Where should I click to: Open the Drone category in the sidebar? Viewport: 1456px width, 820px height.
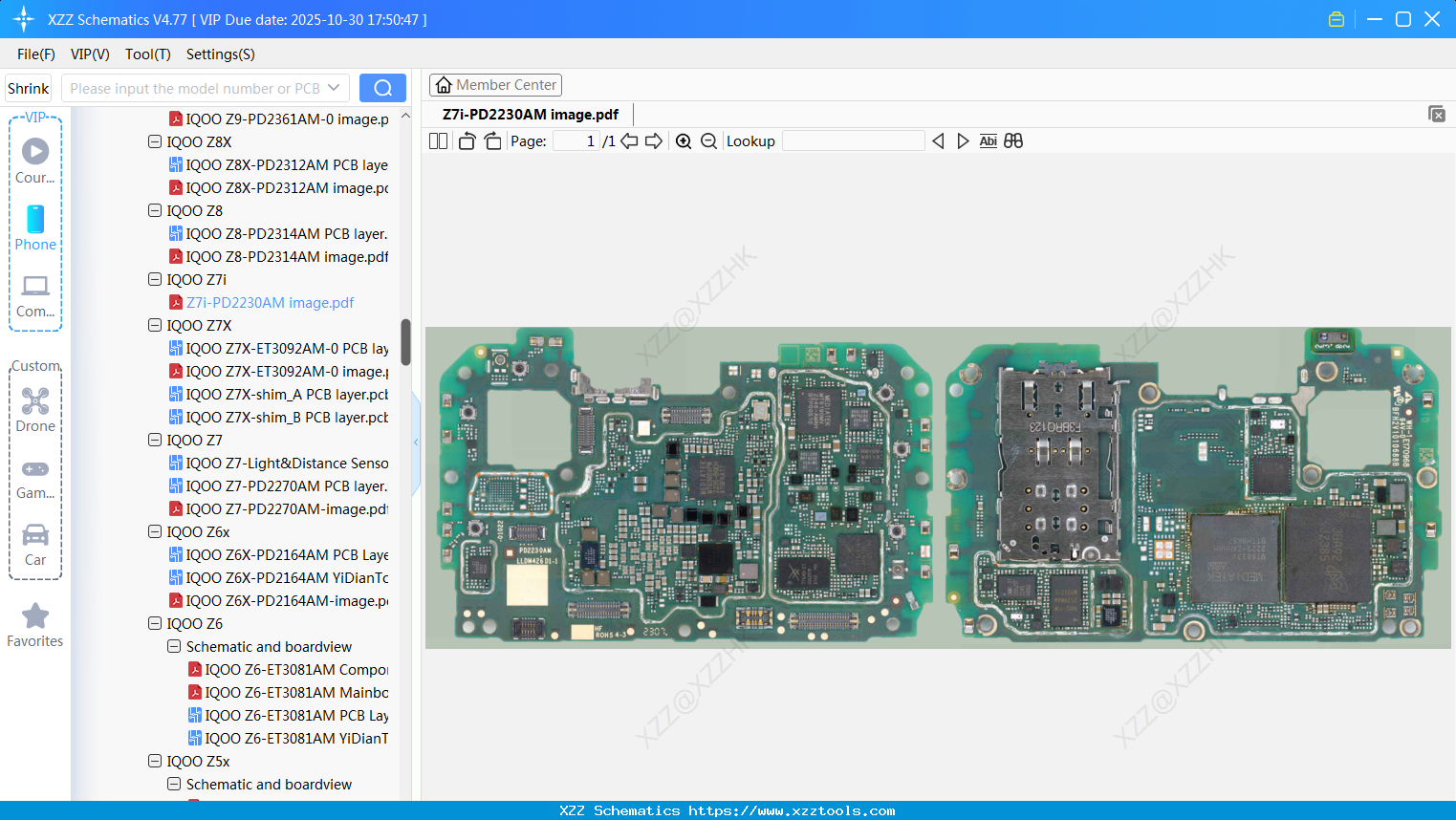coord(35,410)
